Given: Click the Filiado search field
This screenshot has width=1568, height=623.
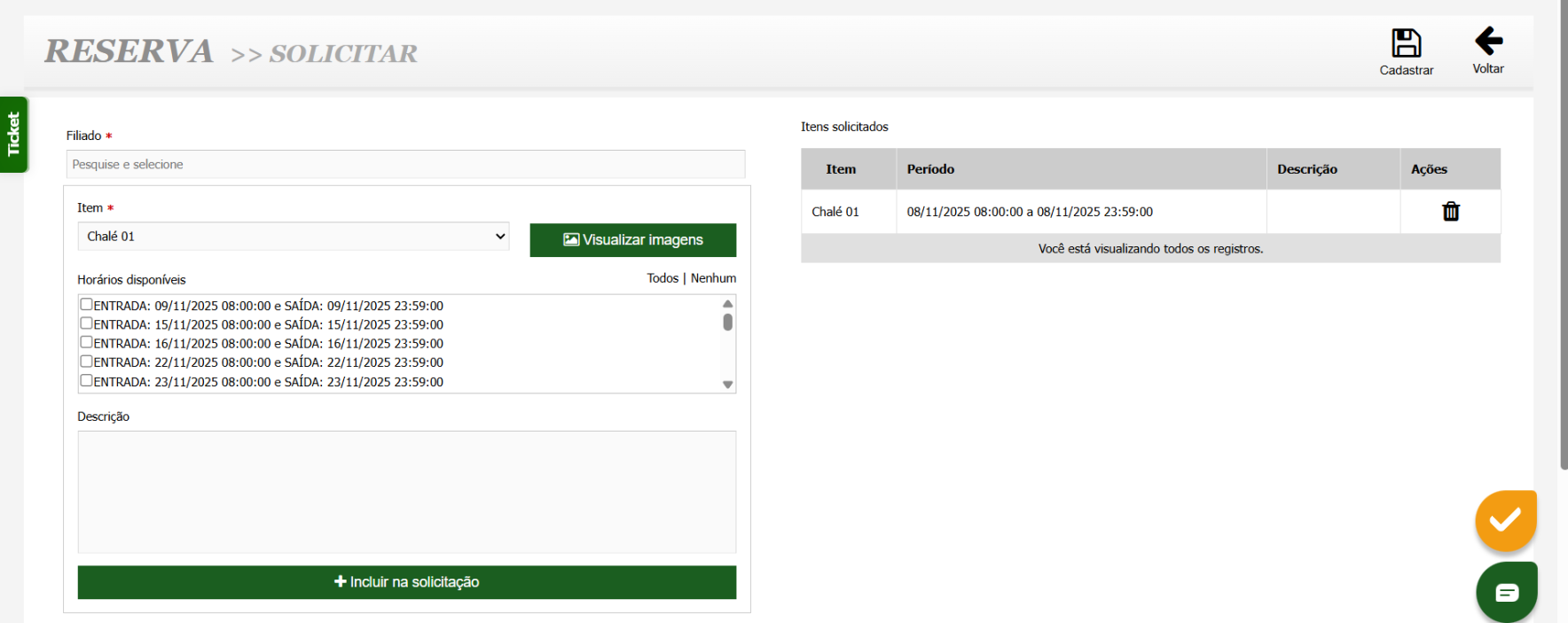Looking at the screenshot, I should [x=405, y=165].
